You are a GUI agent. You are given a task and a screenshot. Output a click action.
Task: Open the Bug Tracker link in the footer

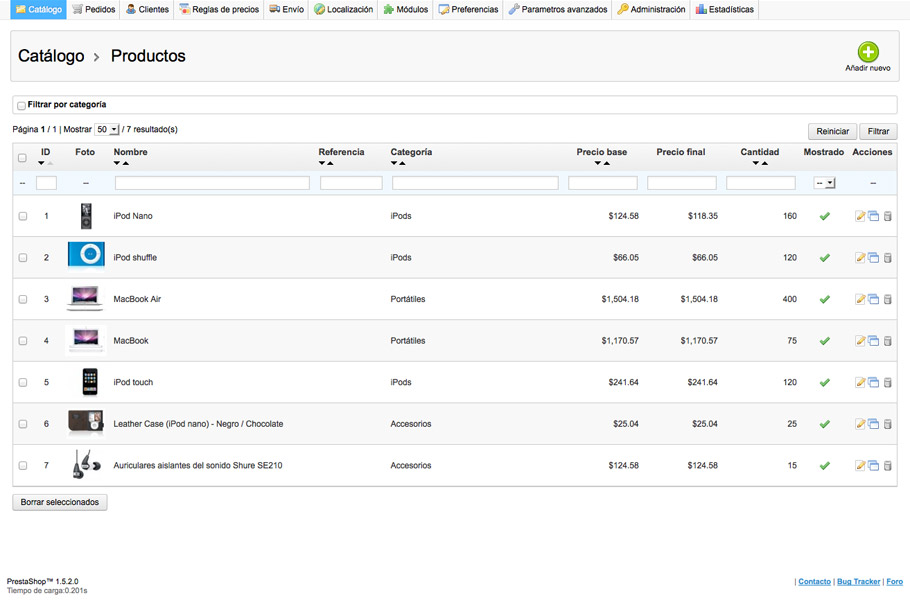pyautogui.click(x=858, y=581)
